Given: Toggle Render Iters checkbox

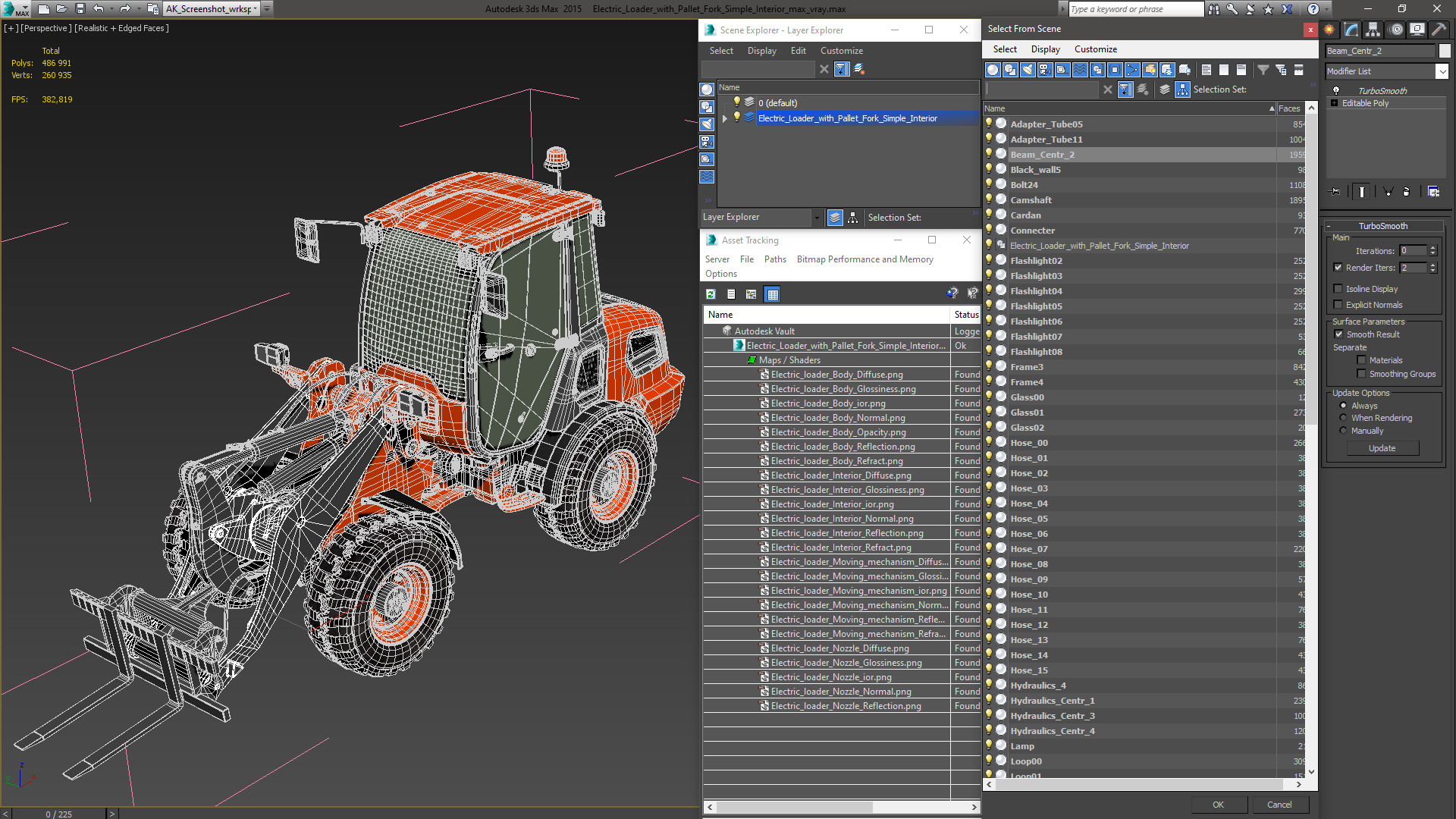Looking at the screenshot, I should 1338,267.
